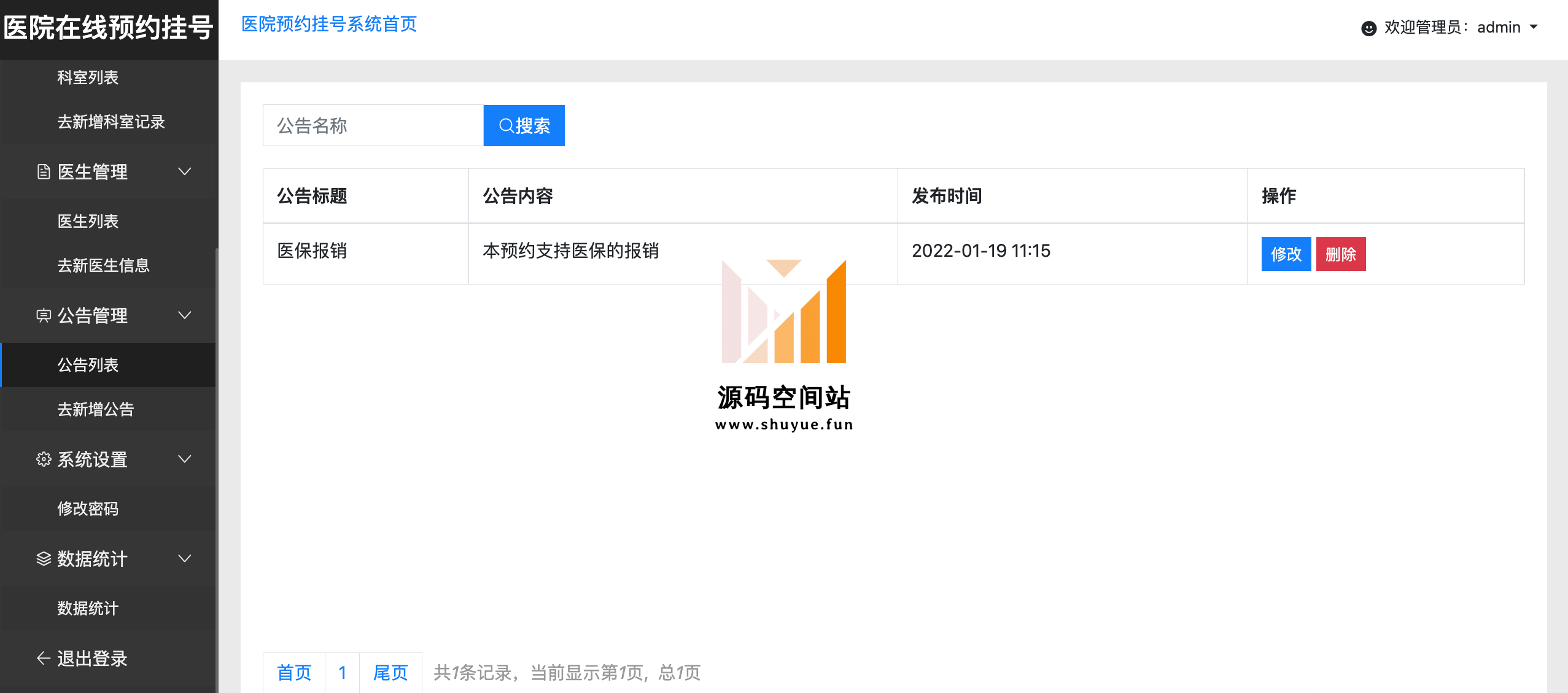
Task: Click the smiley admin avatar icon
Action: [1368, 28]
